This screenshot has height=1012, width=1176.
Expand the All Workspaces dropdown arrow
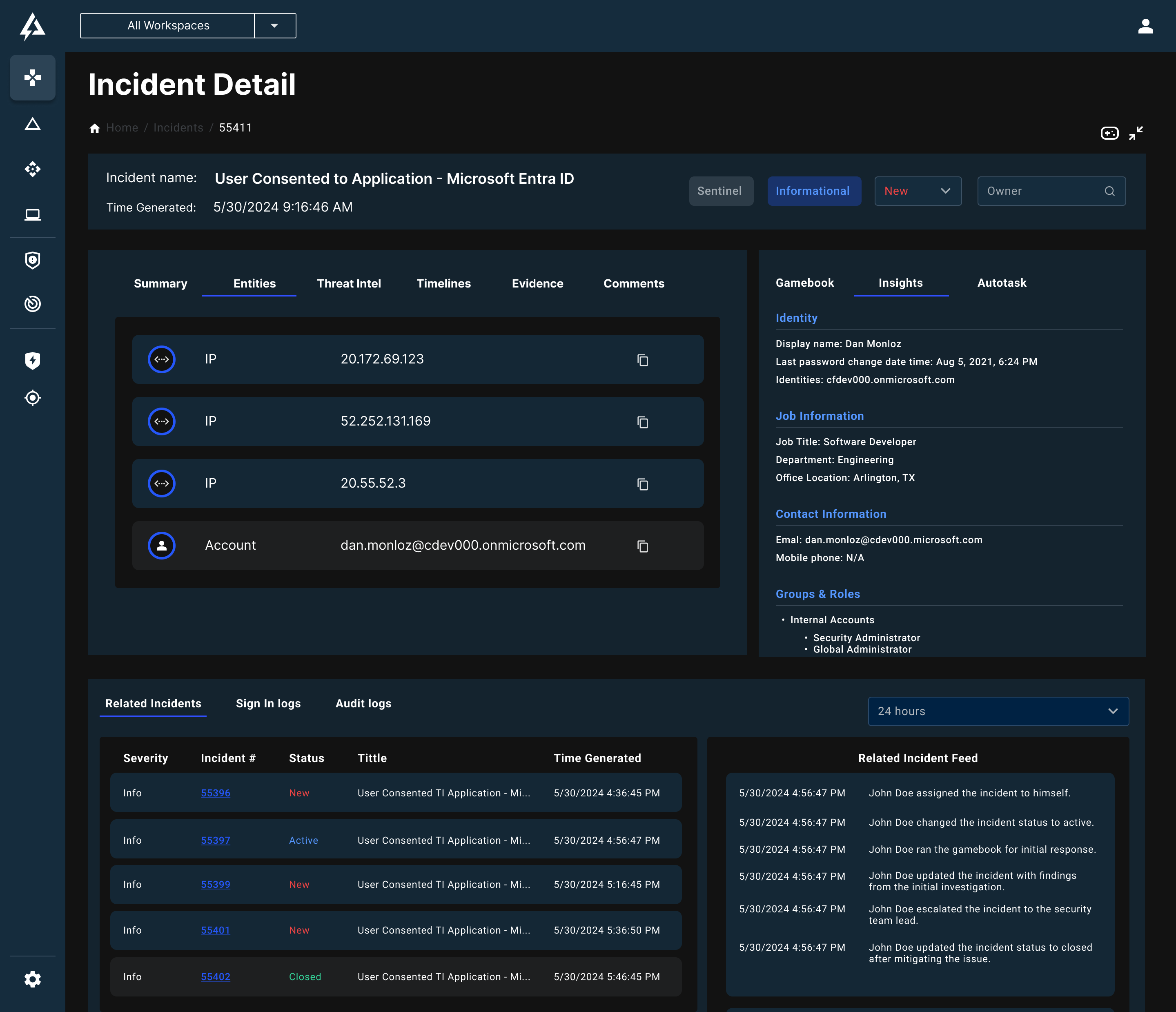(275, 26)
